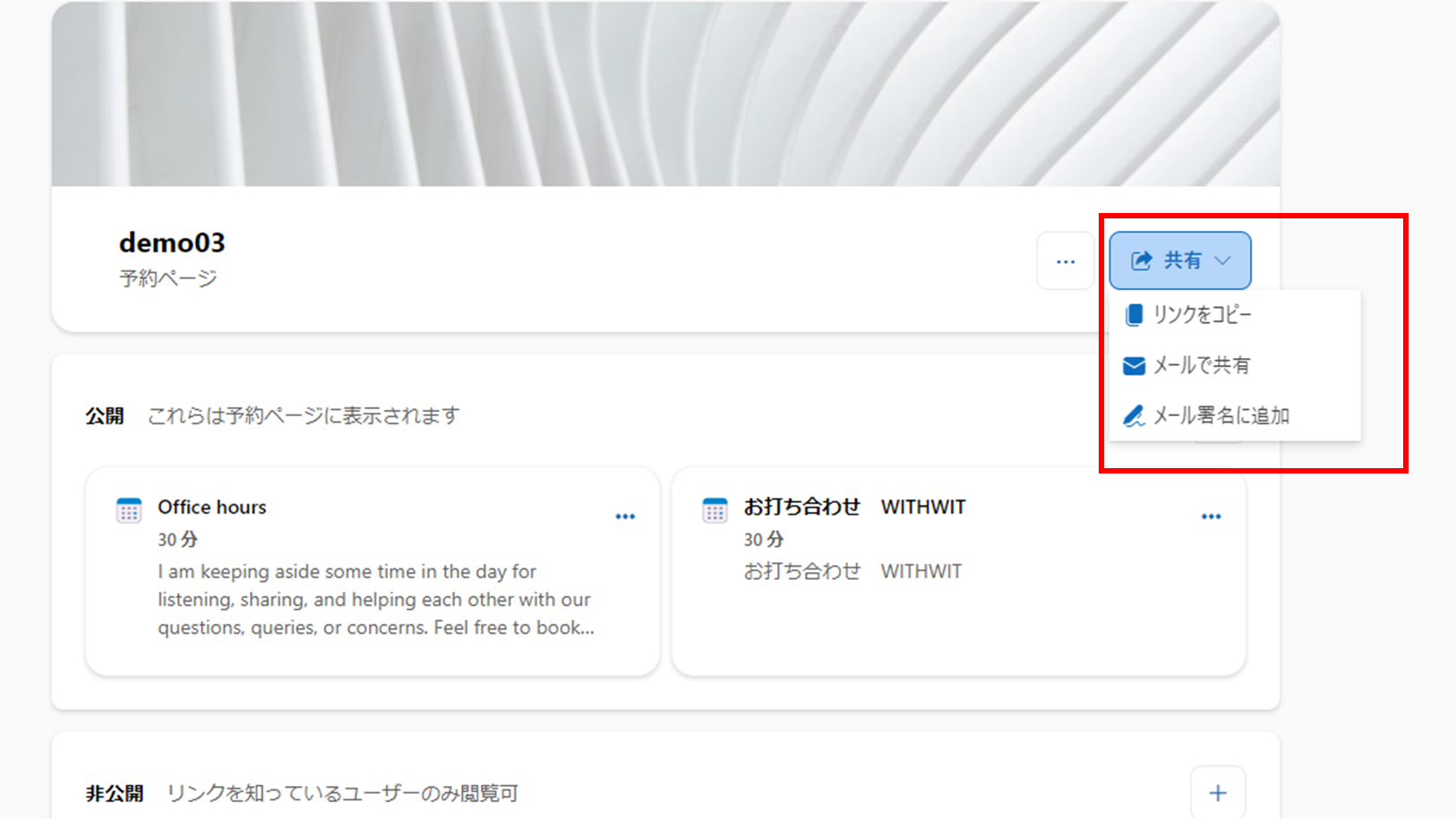Open the お打ち合わせ WITHWIT card's three-dot menu
This screenshot has width=1456, height=819.
point(1211,516)
